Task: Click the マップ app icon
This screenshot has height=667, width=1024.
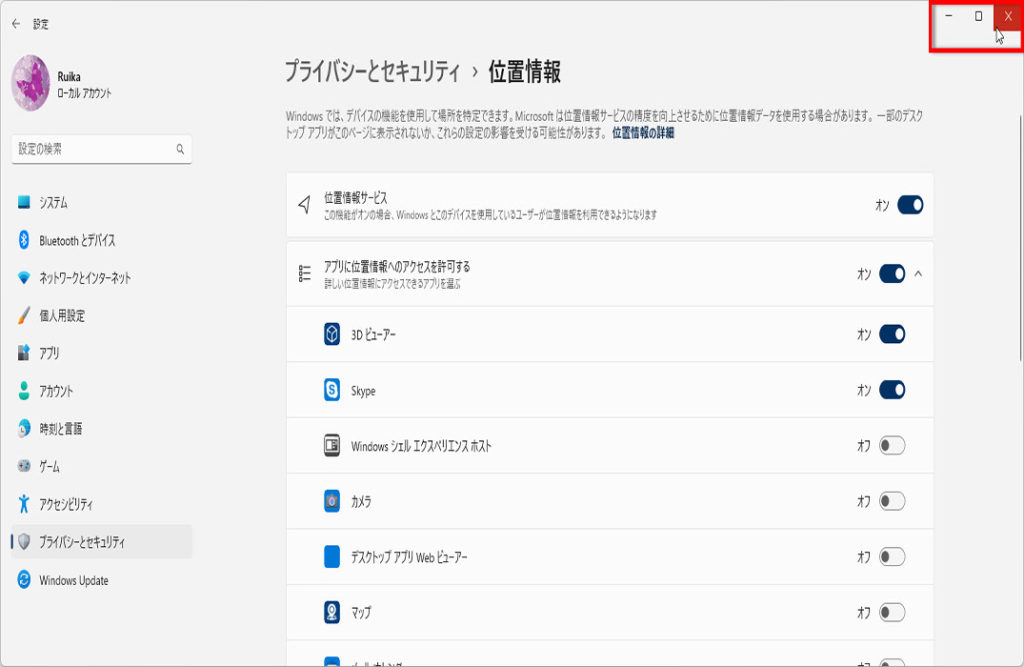Action: pyautogui.click(x=332, y=612)
